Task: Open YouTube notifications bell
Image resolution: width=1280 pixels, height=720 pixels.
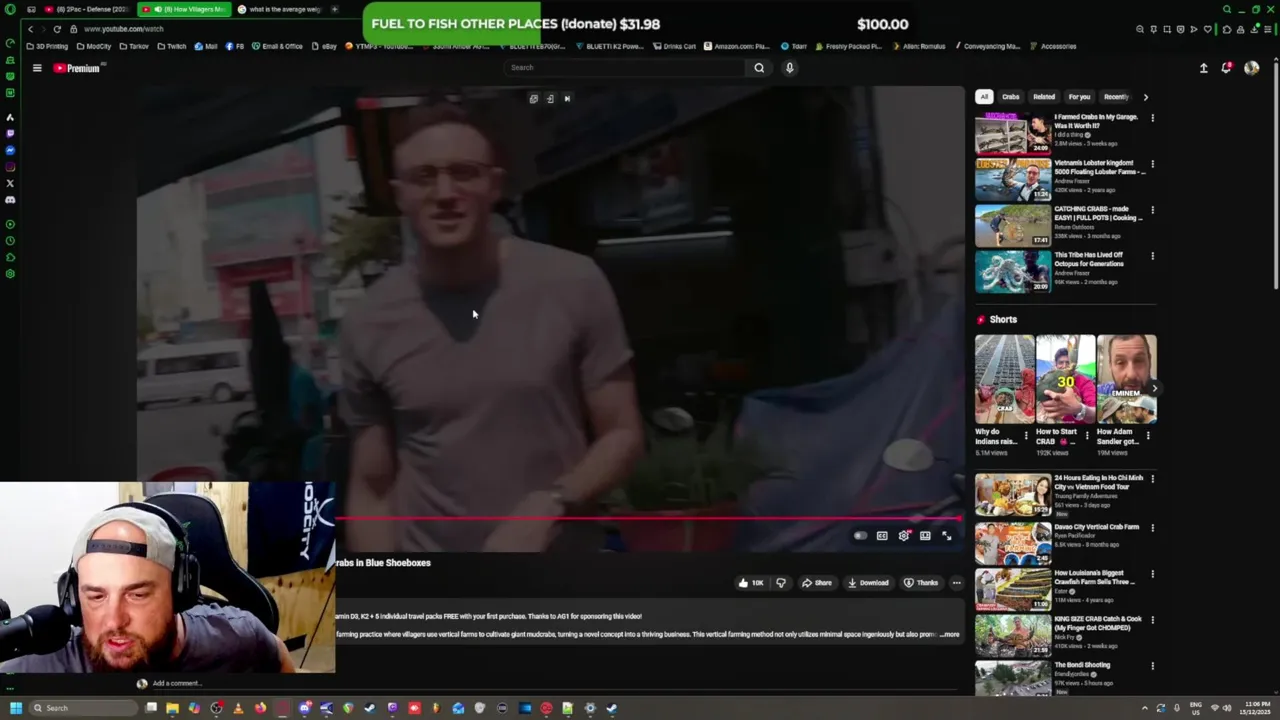Action: click(1226, 68)
